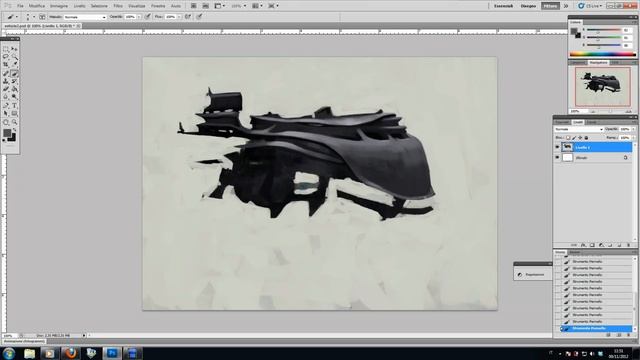Select the Pen tool
The height and width of the screenshot is (360, 640).
click(6, 106)
